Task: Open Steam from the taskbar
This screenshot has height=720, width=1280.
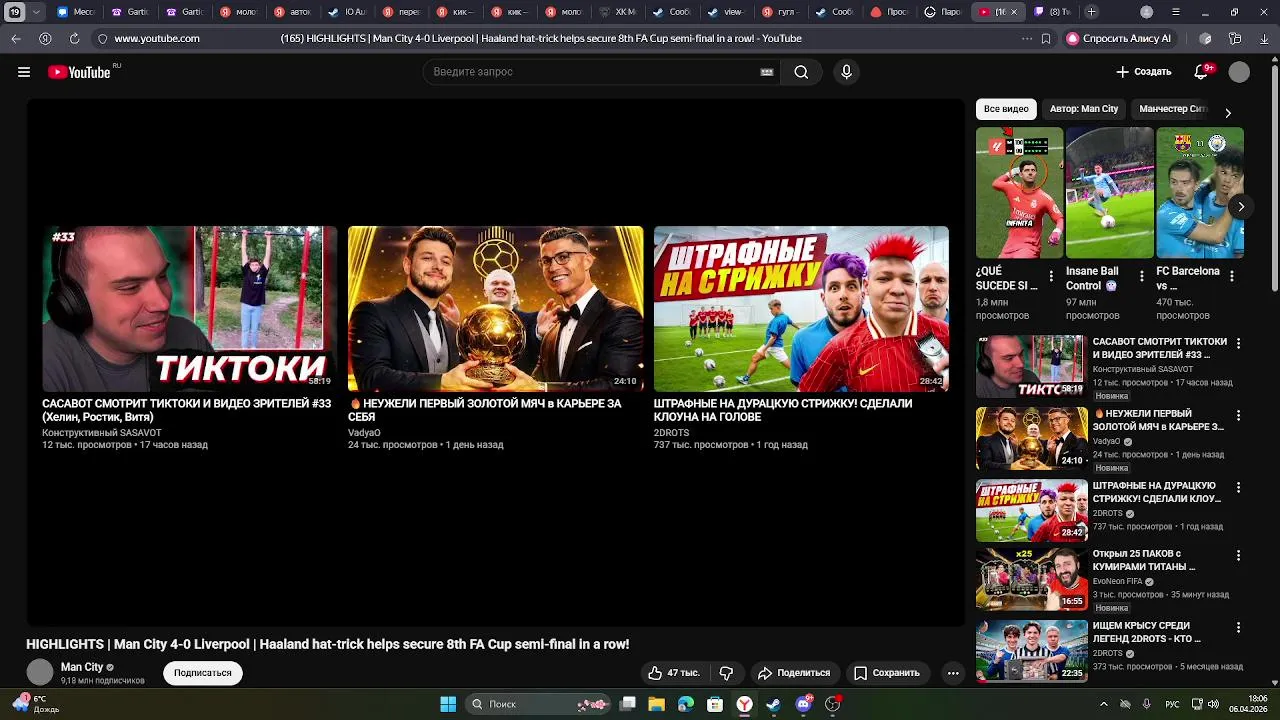Action: [773, 704]
